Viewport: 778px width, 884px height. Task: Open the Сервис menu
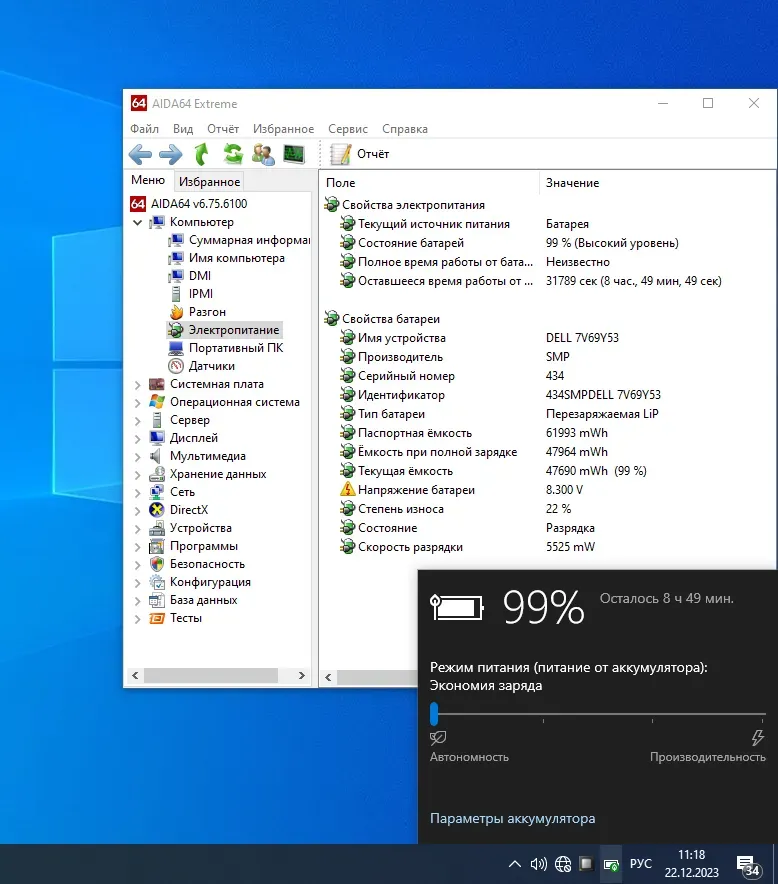pos(347,129)
